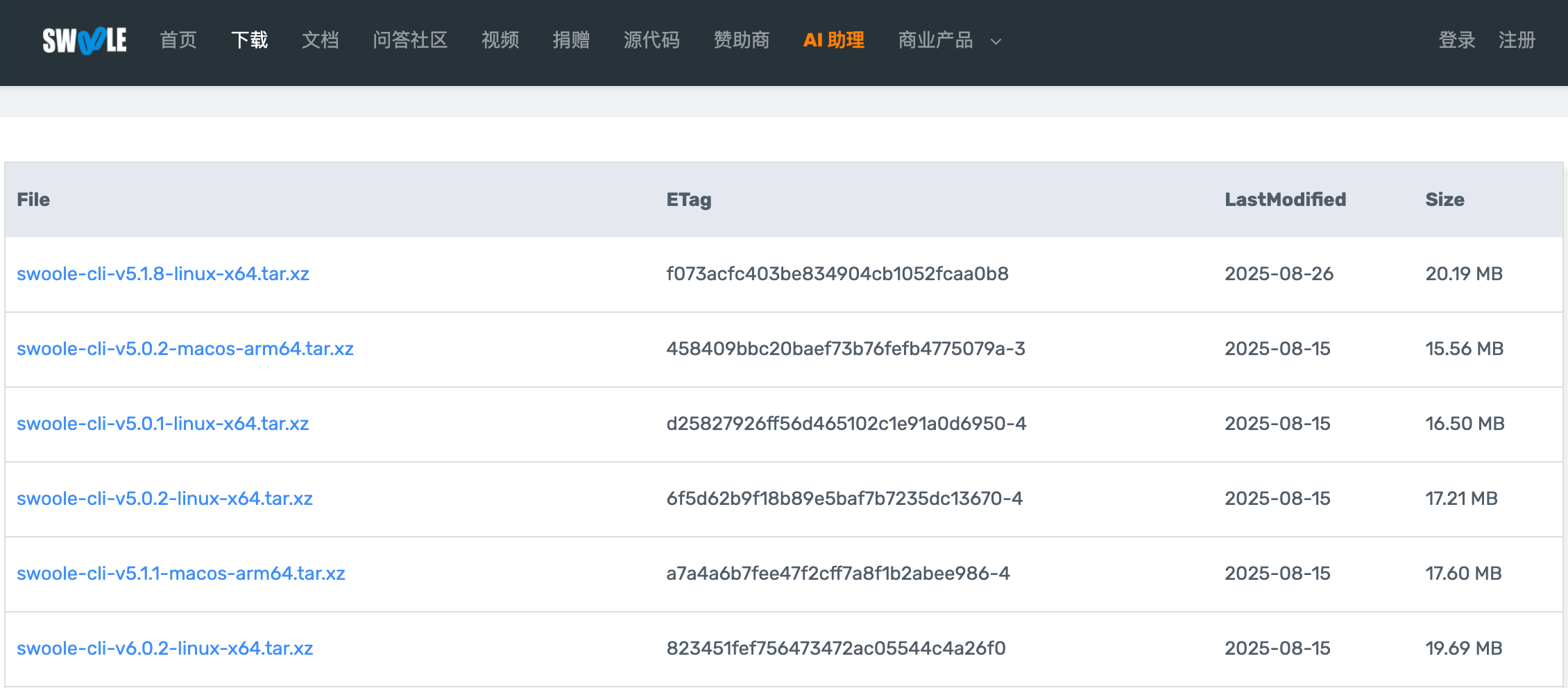Click the 注册 register link
This screenshot has height=688, width=1568.
pyautogui.click(x=1517, y=40)
